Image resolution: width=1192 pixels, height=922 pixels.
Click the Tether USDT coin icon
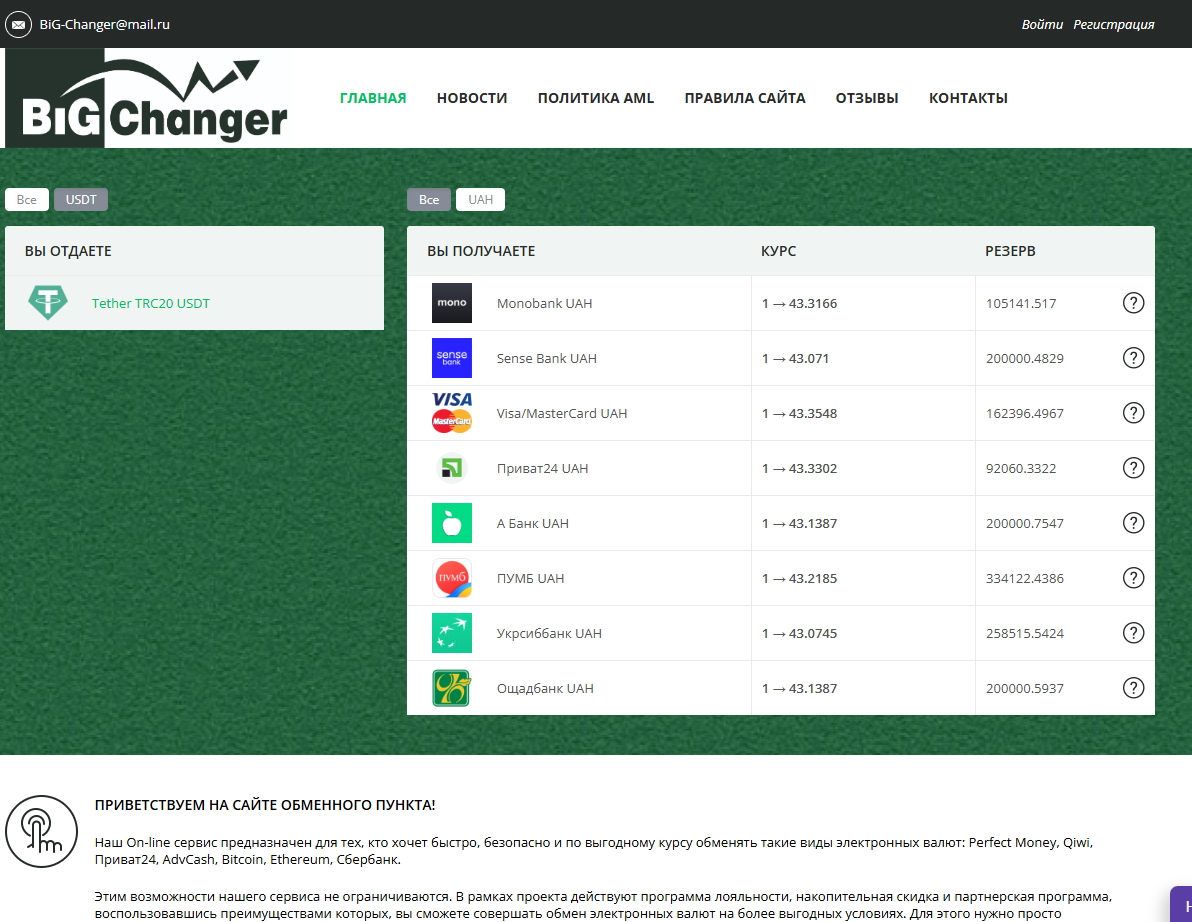(48, 303)
